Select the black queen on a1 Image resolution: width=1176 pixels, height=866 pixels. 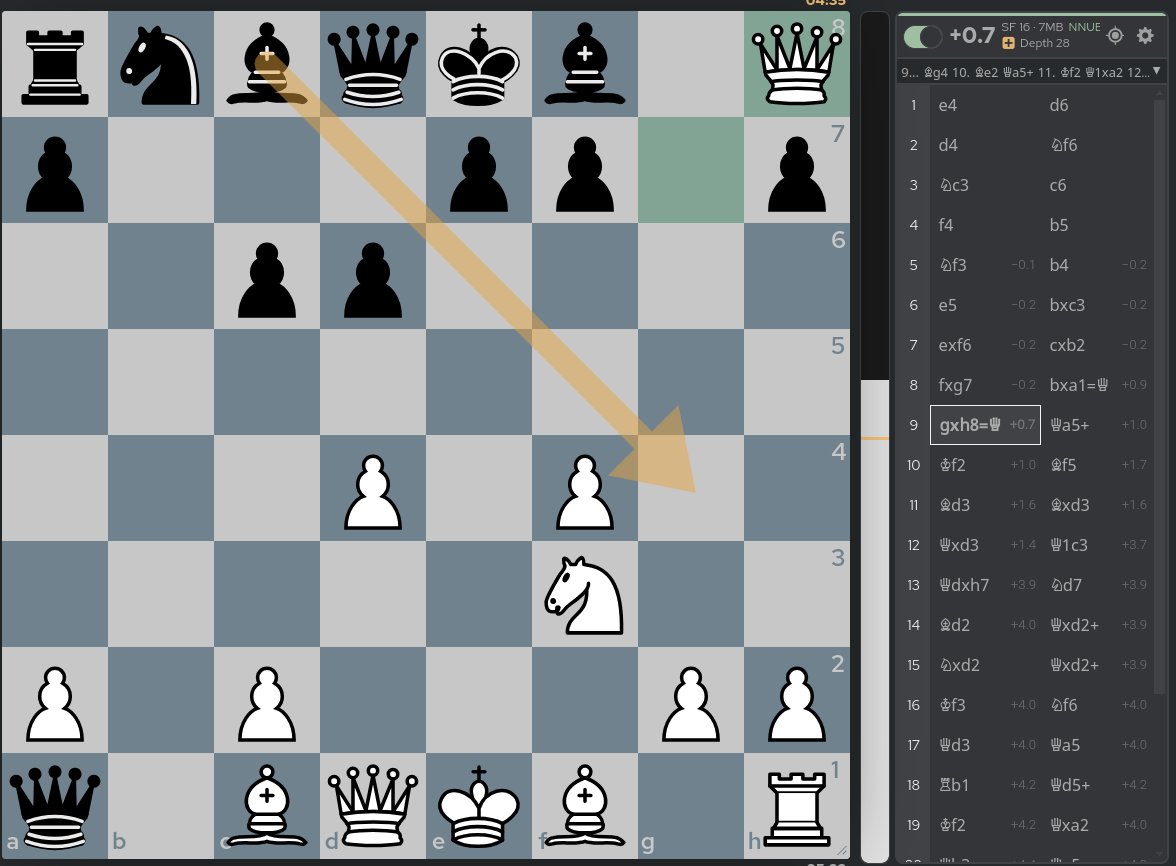click(x=55, y=808)
